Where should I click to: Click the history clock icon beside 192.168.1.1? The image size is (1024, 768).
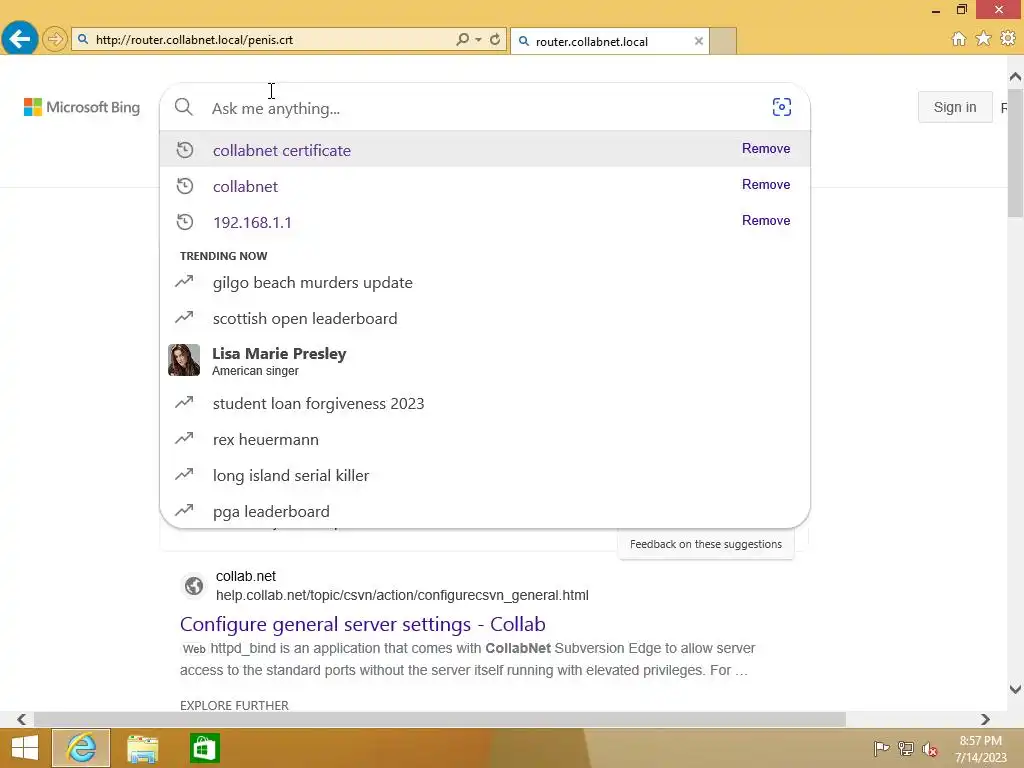[185, 222]
